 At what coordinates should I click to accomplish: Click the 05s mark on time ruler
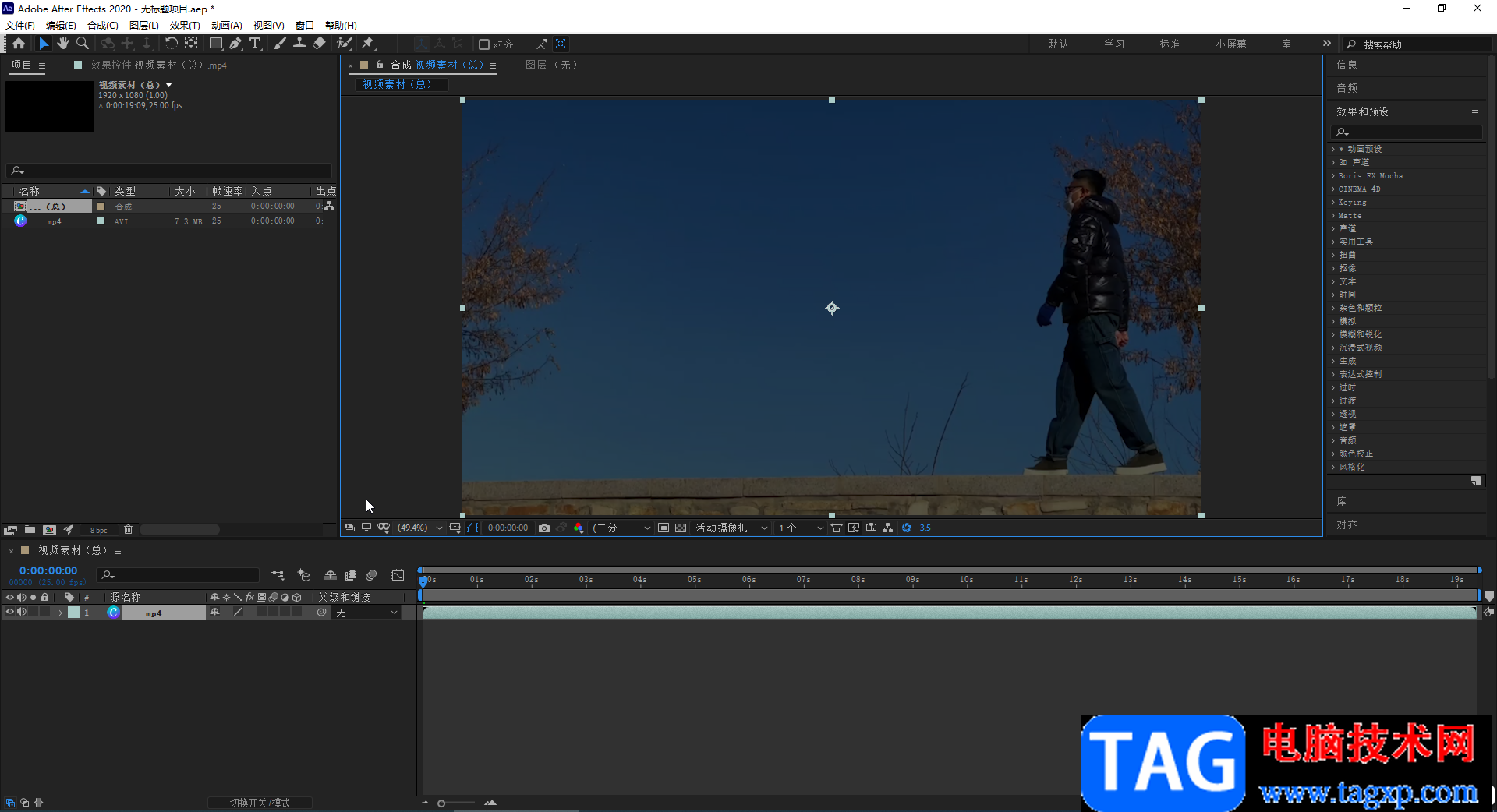pos(694,580)
